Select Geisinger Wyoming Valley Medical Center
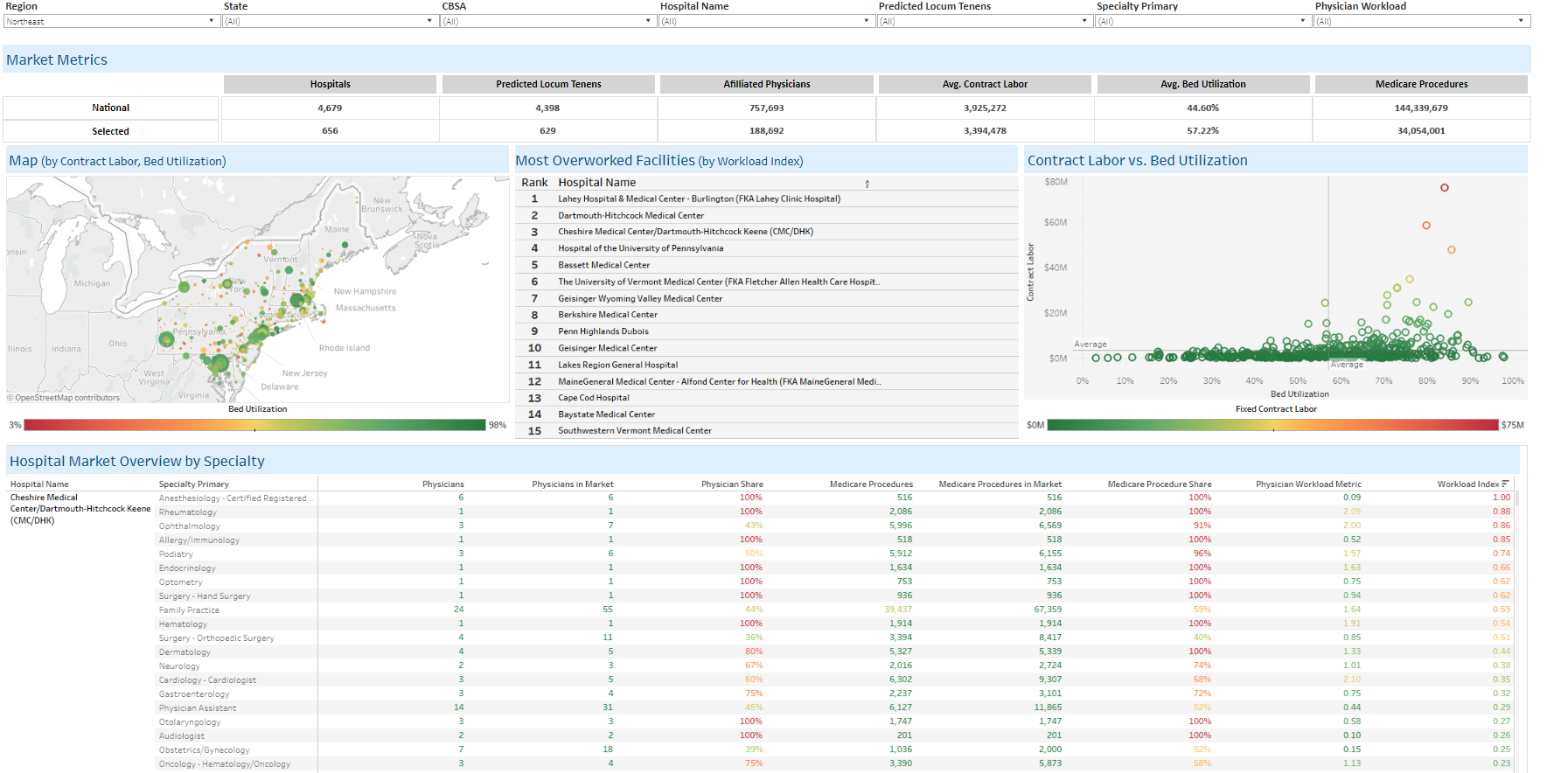The width and height of the screenshot is (1568, 773). pyautogui.click(x=767, y=298)
